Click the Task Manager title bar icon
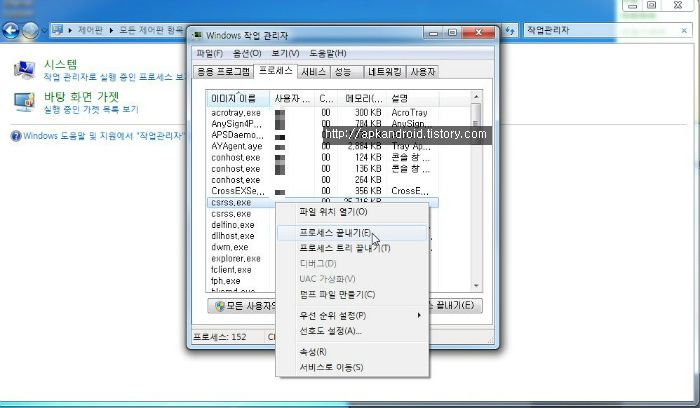700x408 pixels. click(x=197, y=35)
